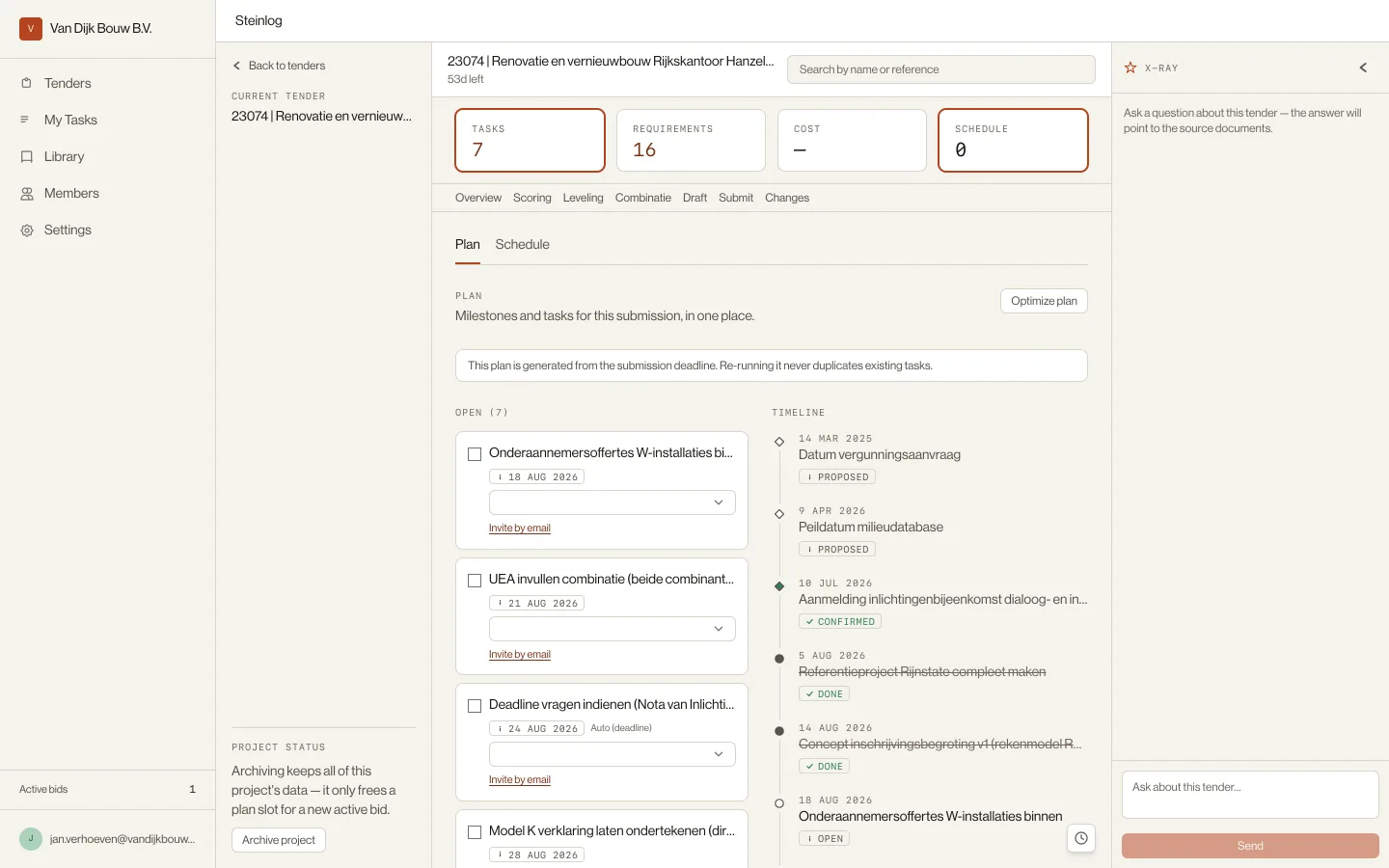
Task: Select the Peildatum milieudatabase diamond marker
Action: pyautogui.click(x=779, y=514)
